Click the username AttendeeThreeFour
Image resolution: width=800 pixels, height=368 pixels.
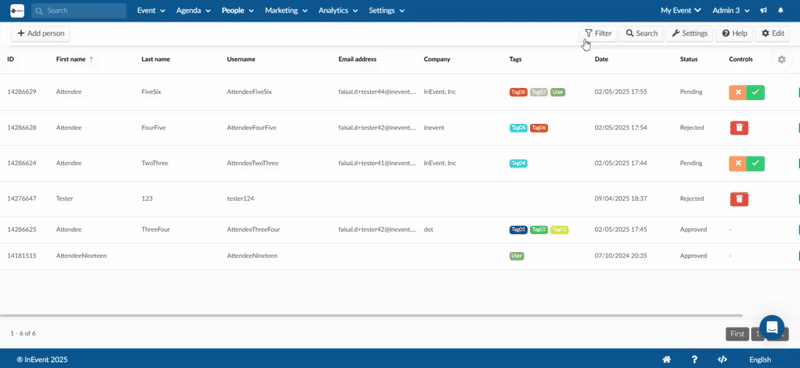253,230
